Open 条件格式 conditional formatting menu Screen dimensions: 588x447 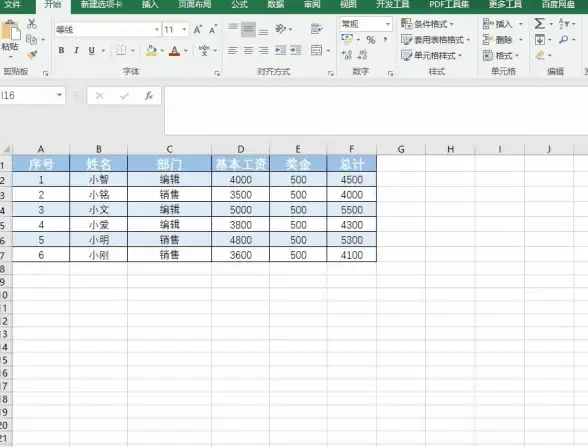(x=428, y=24)
